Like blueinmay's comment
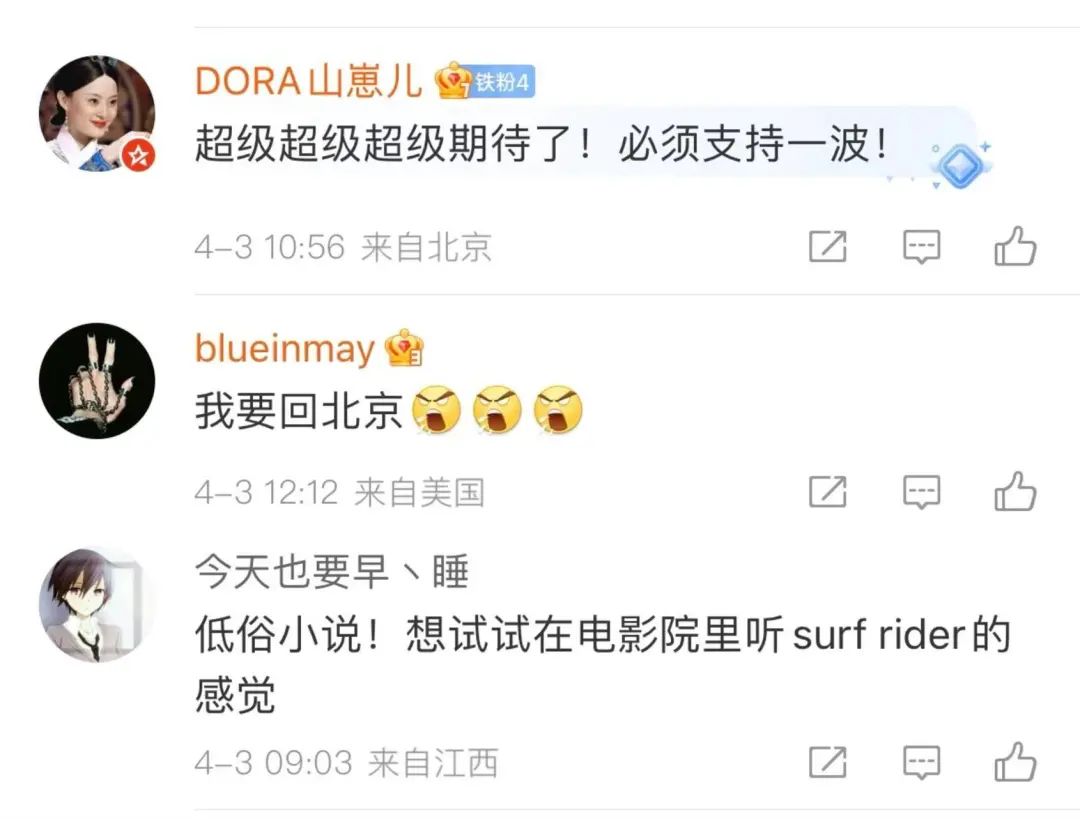1080x819 pixels. [1015, 491]
